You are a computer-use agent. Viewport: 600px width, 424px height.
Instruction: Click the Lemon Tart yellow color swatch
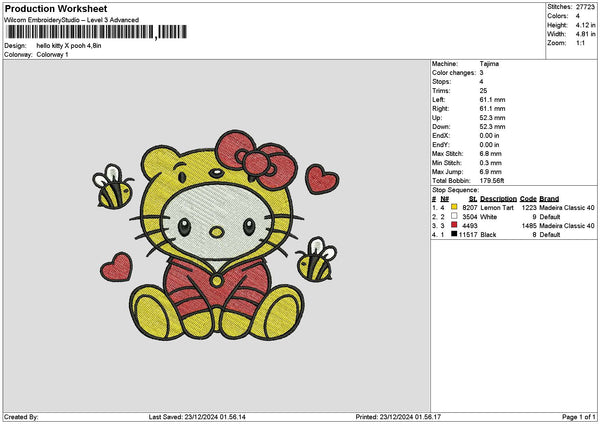click(x=454, y=207)
